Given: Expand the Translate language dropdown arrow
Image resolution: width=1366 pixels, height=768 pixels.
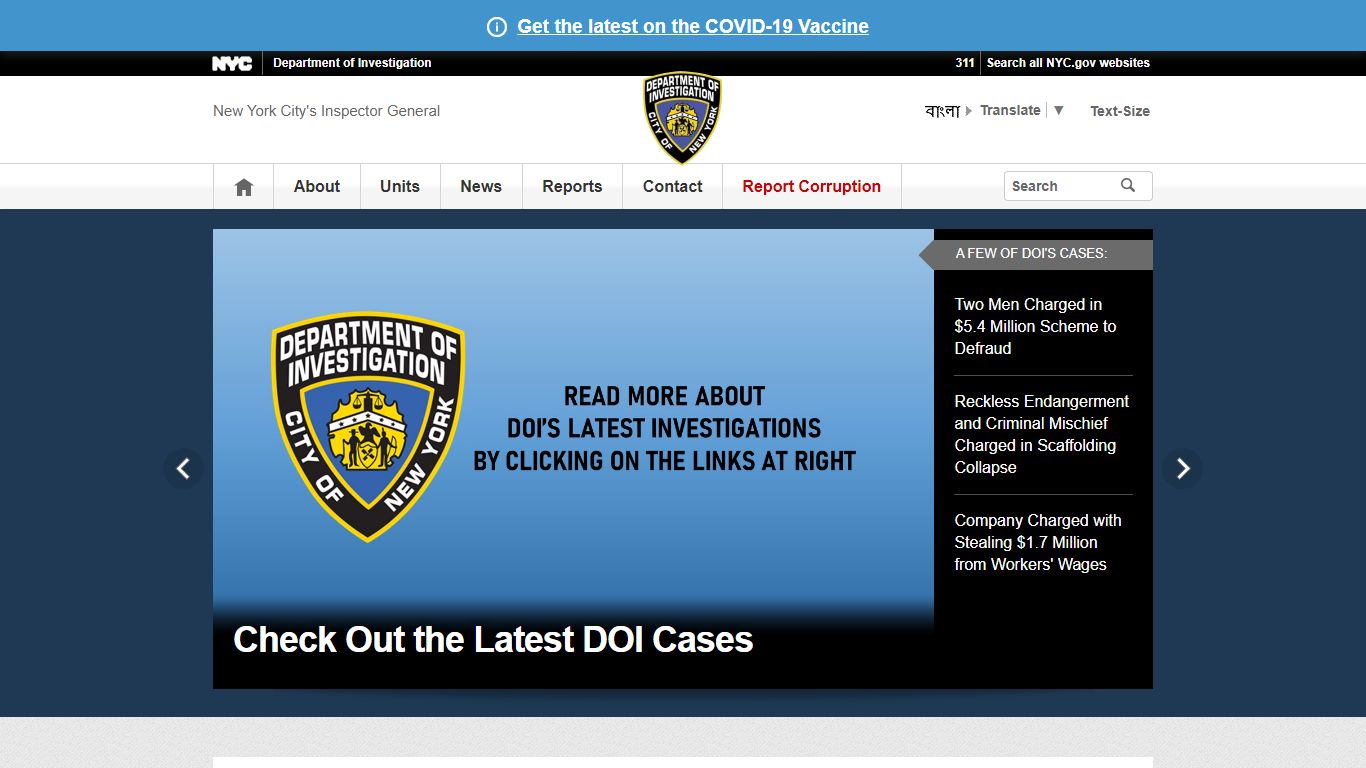Looking at the screenshot, I should [1059, 110].
